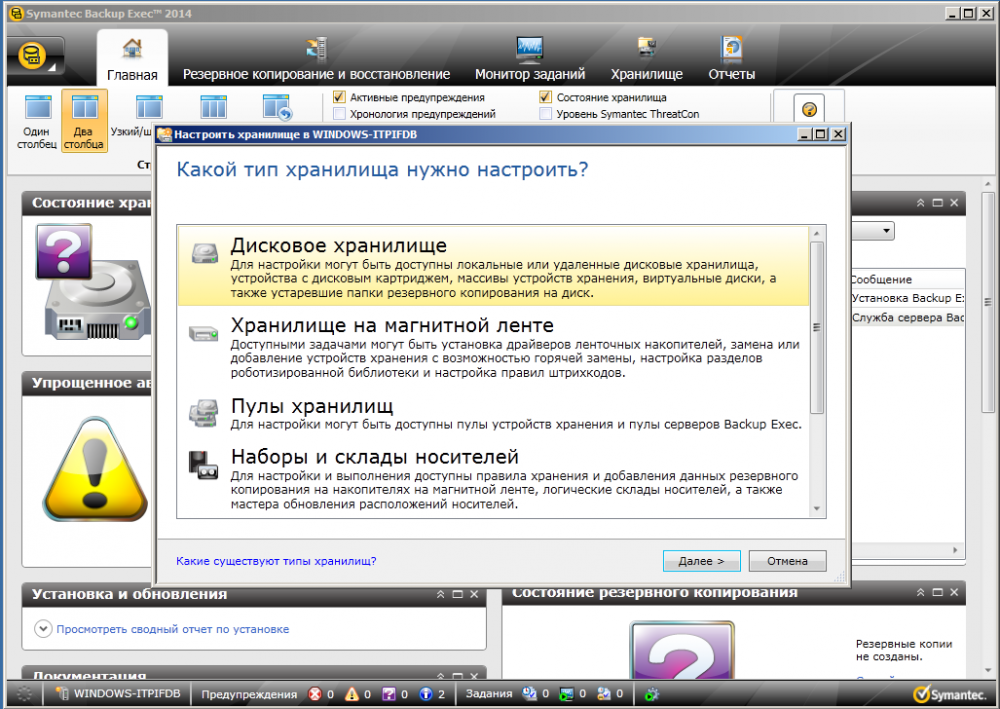Open the Backup Exec application button menu
Image resolution: width=1000 pixels, height=709 pixels.
click(35, 58)
